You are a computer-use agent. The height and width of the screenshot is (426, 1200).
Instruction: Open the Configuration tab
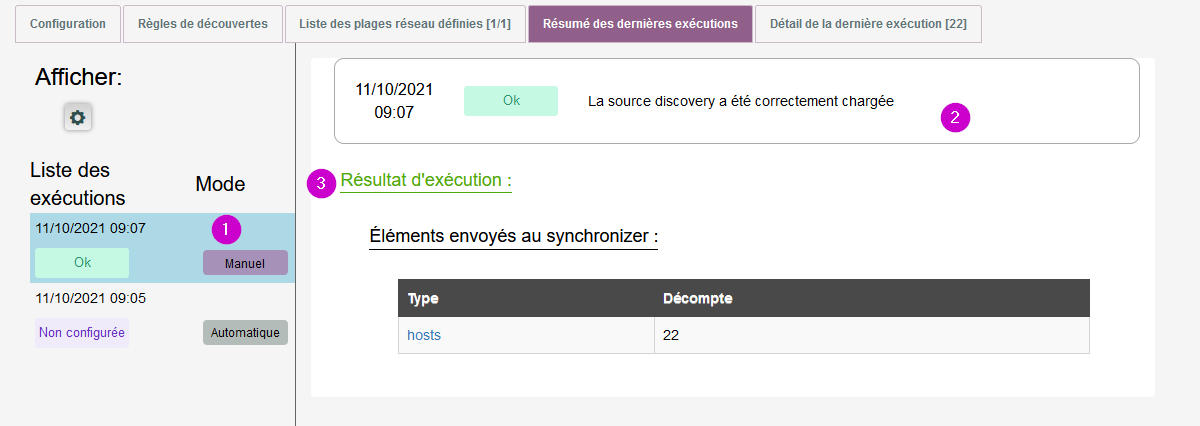pyautogui.click(x=68, y=24)
